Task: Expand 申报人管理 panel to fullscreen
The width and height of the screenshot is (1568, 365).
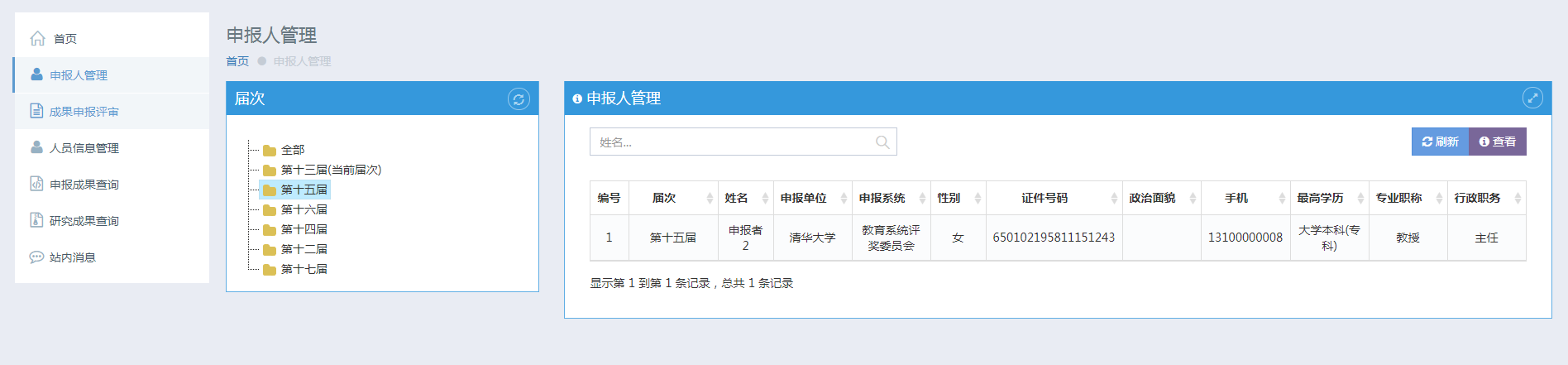Action: point(1532,98)
